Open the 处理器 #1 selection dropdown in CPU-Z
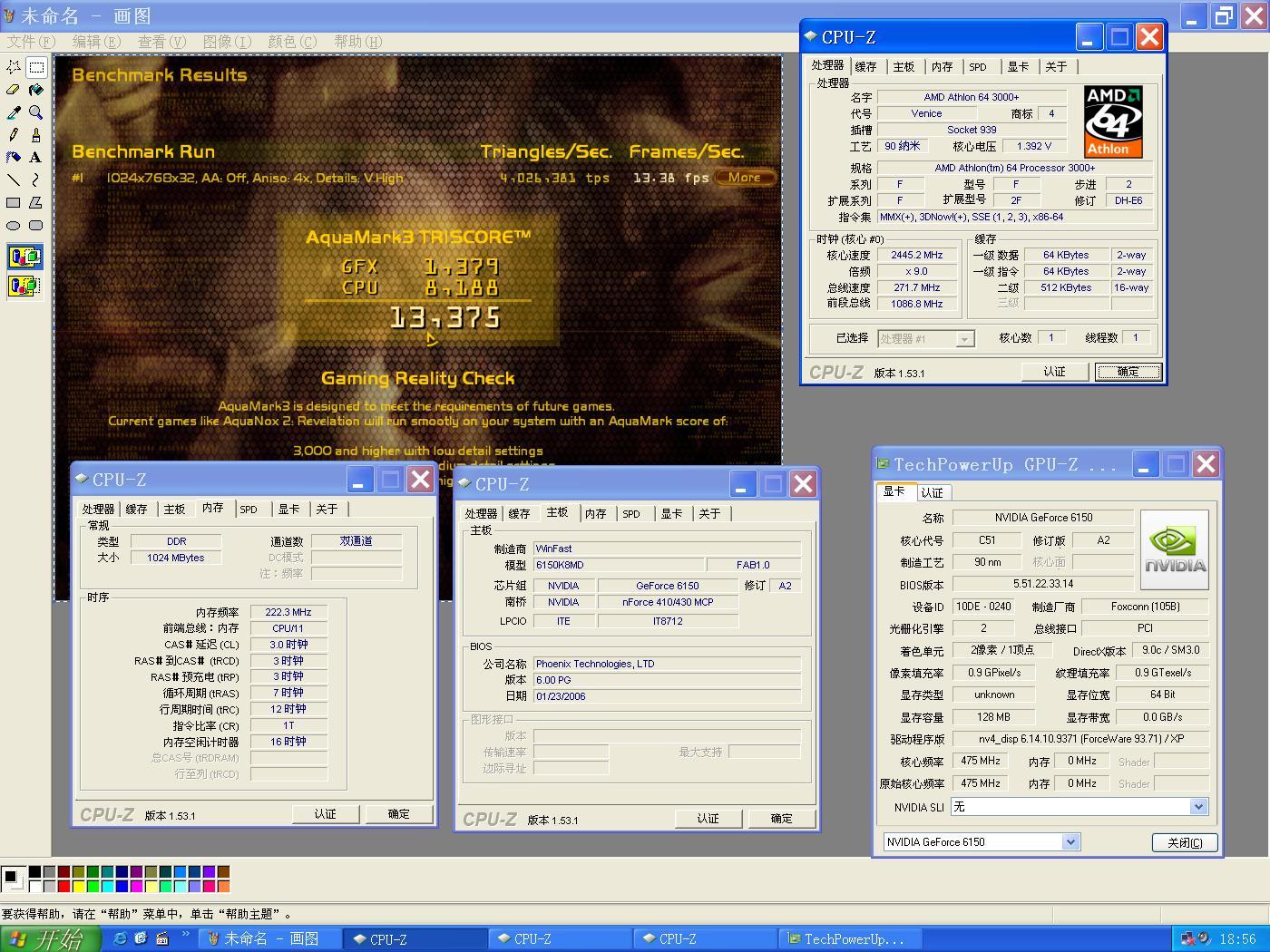 click(x=965, y=338)
